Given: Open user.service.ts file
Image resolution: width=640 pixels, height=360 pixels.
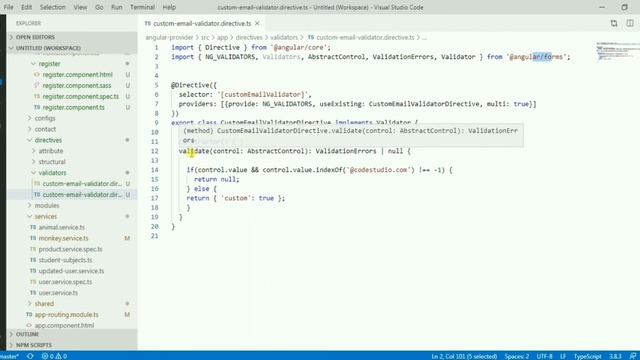Looking at the screenshot, I should click(58, 293).
